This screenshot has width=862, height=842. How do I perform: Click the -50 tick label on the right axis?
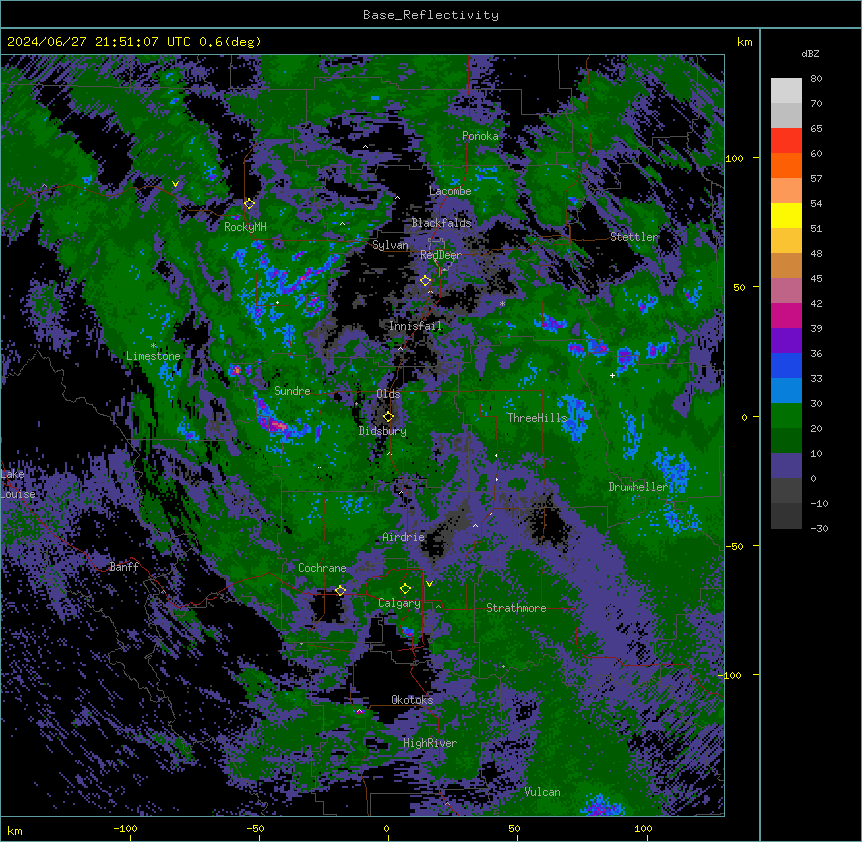734,546
